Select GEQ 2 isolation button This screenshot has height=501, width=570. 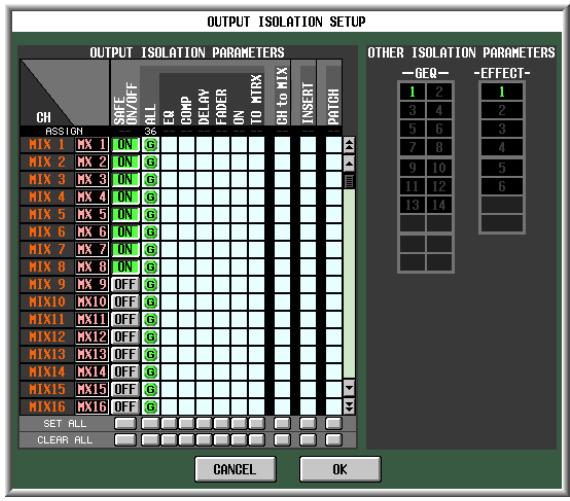[439, 92]
